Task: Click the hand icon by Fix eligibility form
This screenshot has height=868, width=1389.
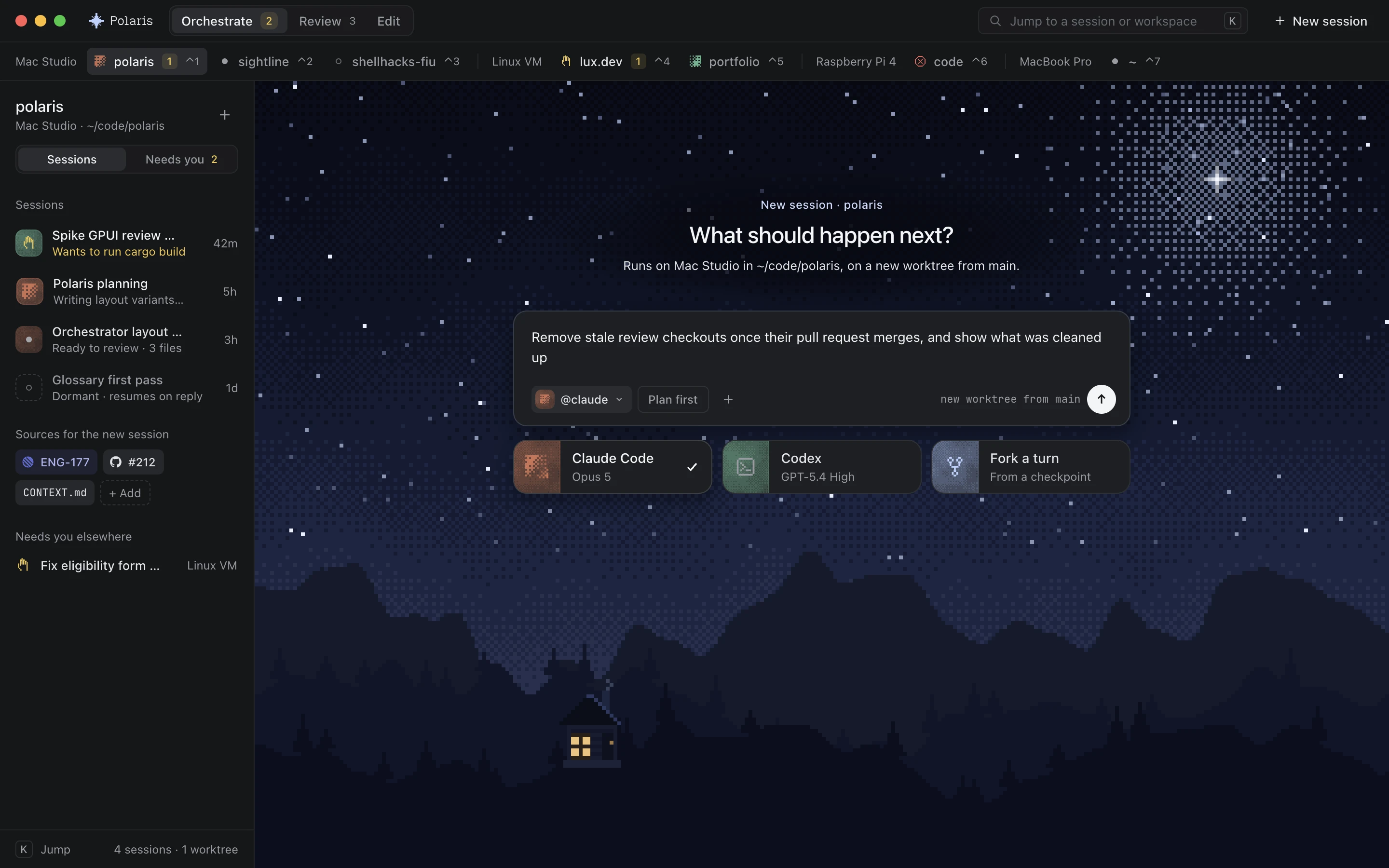Action: [23, 565]
